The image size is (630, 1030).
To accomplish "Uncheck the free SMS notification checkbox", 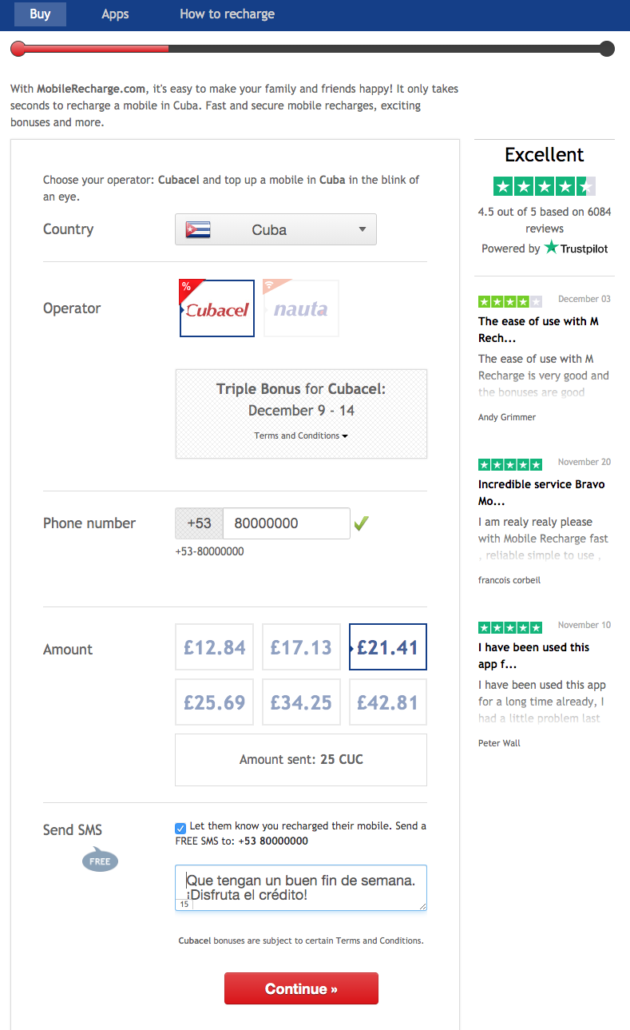I will [180, 828].
